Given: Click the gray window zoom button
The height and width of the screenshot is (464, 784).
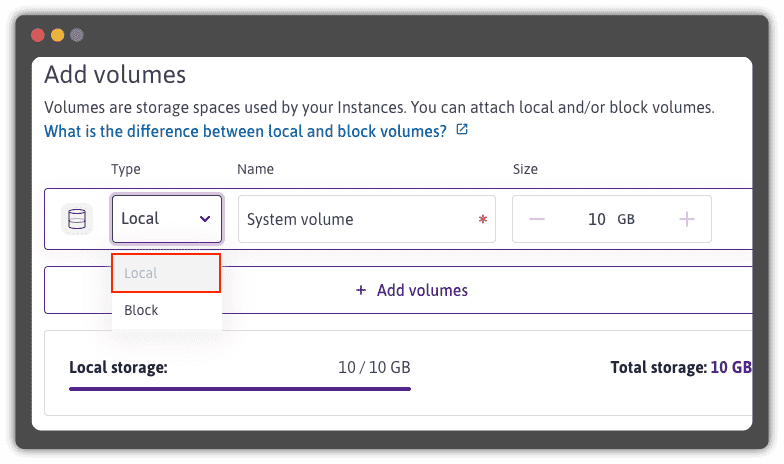Looking at the screenshot, I should (77, 35).
